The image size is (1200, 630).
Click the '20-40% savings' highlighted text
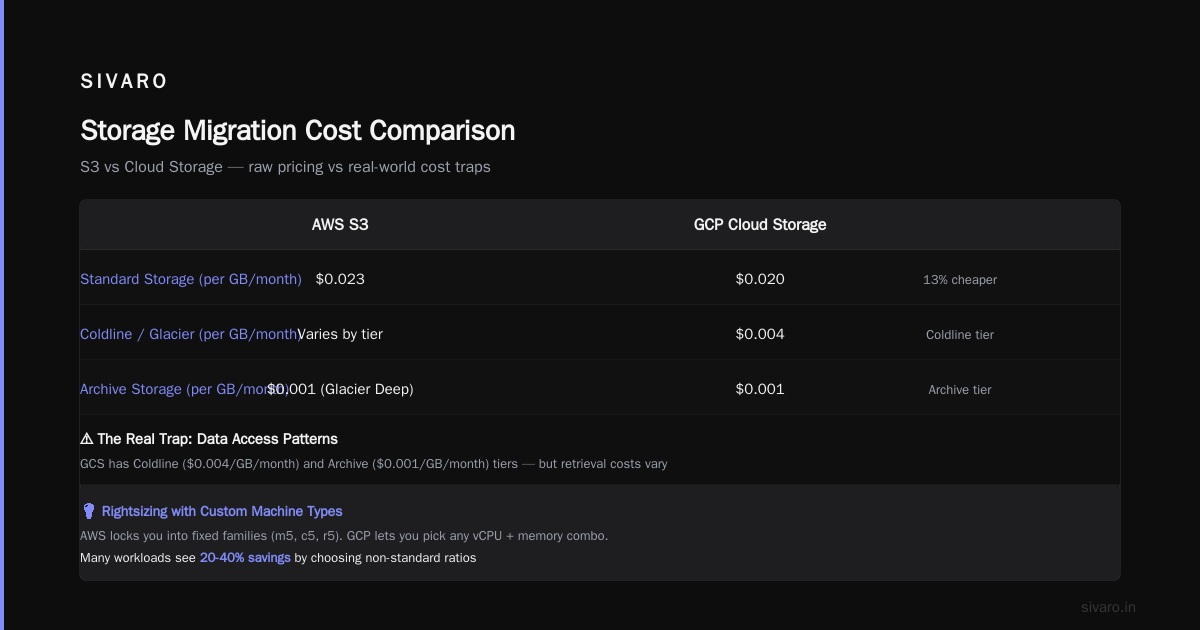(x=245, y=558)
